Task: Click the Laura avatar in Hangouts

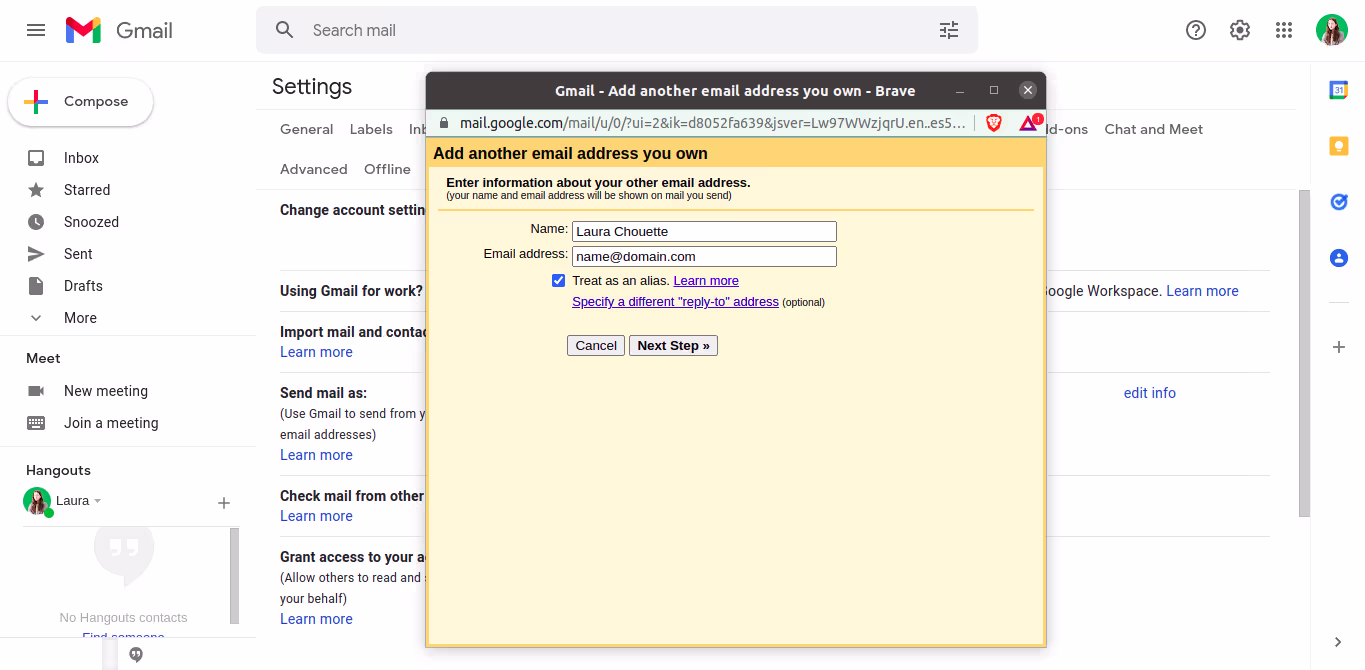Action: (37, 501)
